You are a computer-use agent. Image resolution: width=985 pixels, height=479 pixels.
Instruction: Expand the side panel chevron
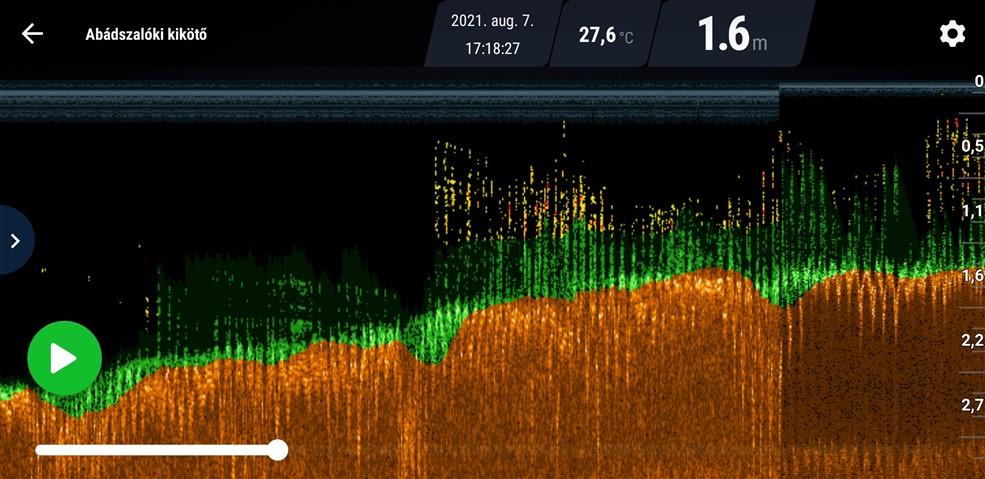coord(15,240)
